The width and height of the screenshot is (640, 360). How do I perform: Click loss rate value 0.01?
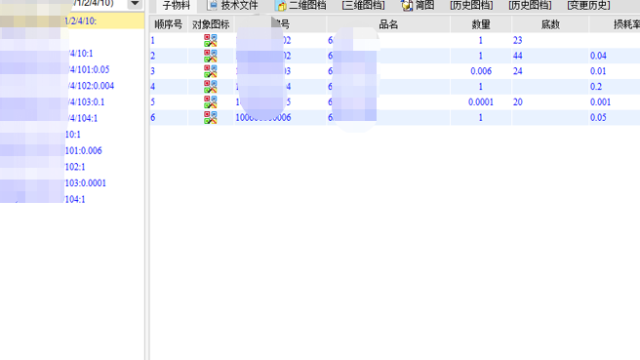[x=598, y=71]
